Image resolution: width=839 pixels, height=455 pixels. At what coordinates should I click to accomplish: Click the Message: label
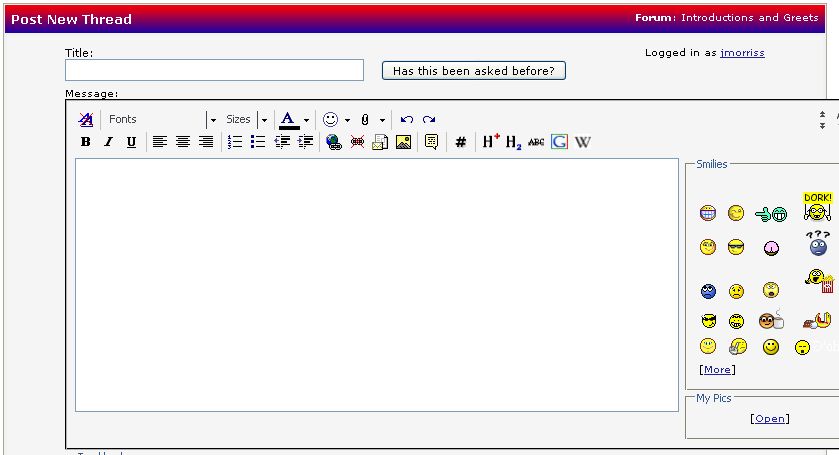[x=91, y=94]
